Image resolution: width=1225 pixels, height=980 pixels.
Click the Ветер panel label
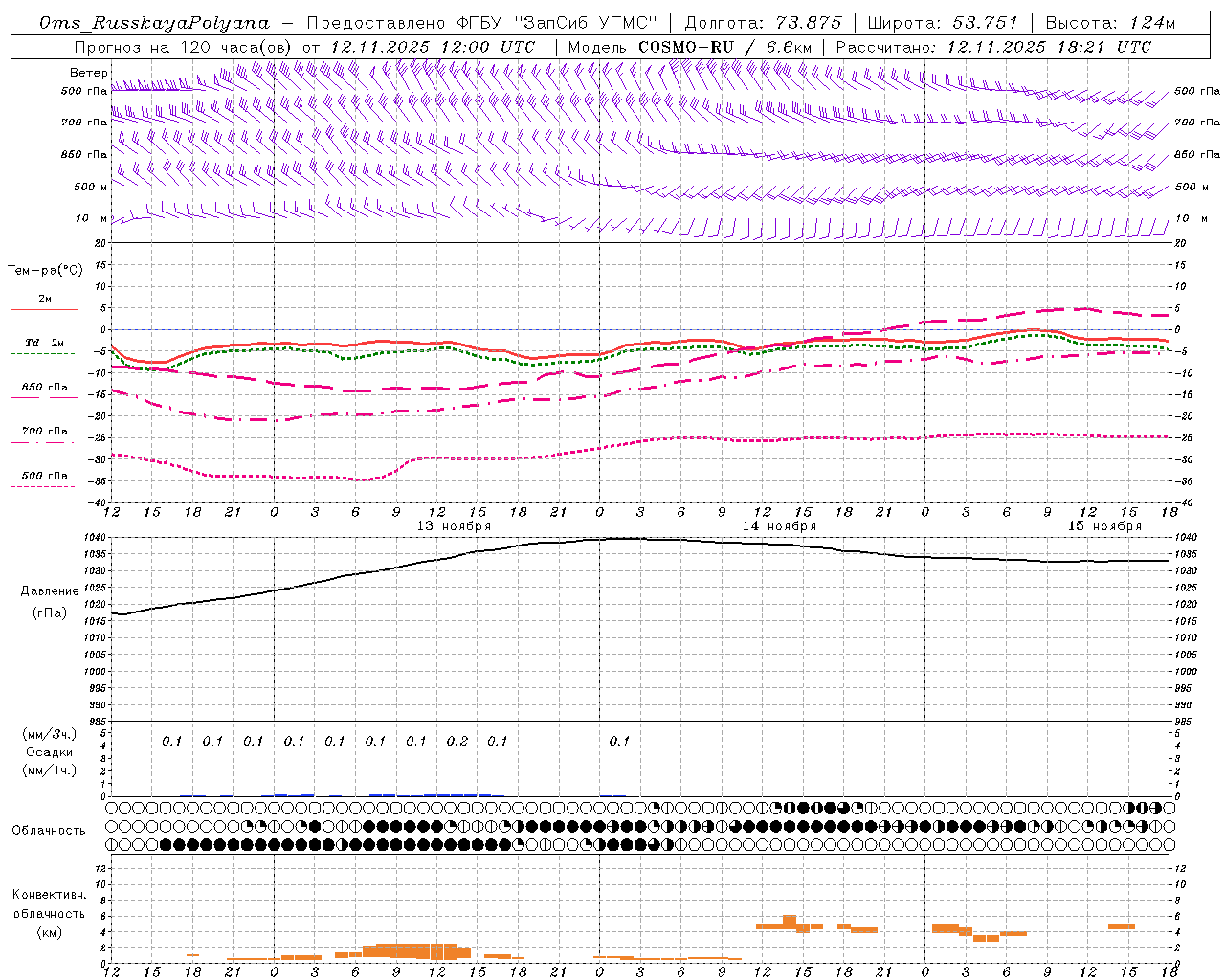click(88, 73)
